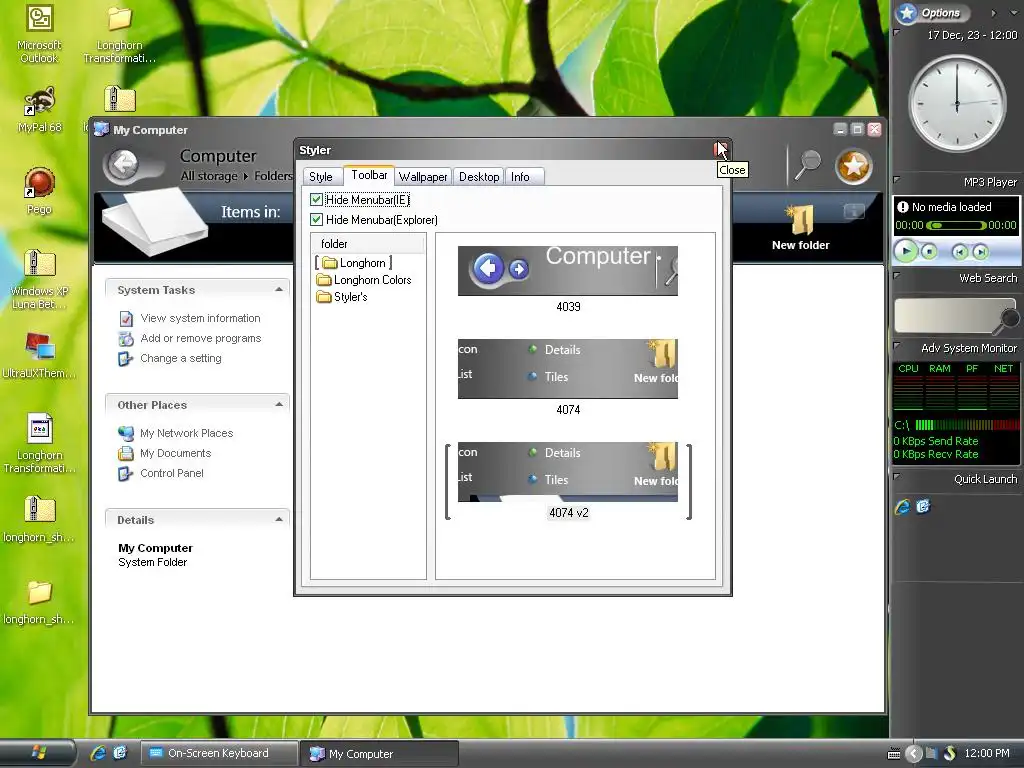Switch to the Wallpaper tab
Viewport: 1024px width, 768px height.
pyautogui.click(x=423, y=176)
